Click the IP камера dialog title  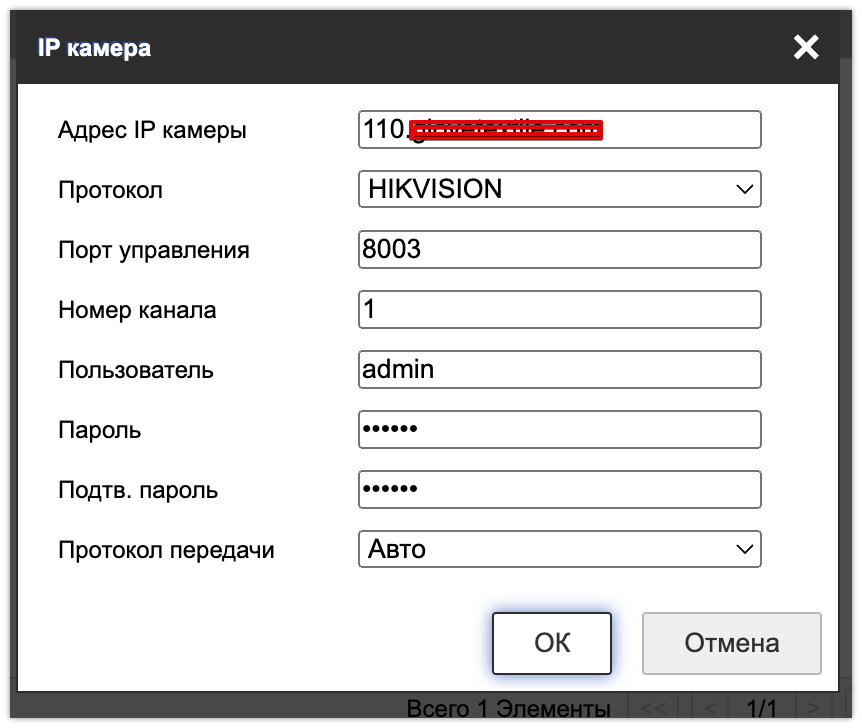point(93,47)
